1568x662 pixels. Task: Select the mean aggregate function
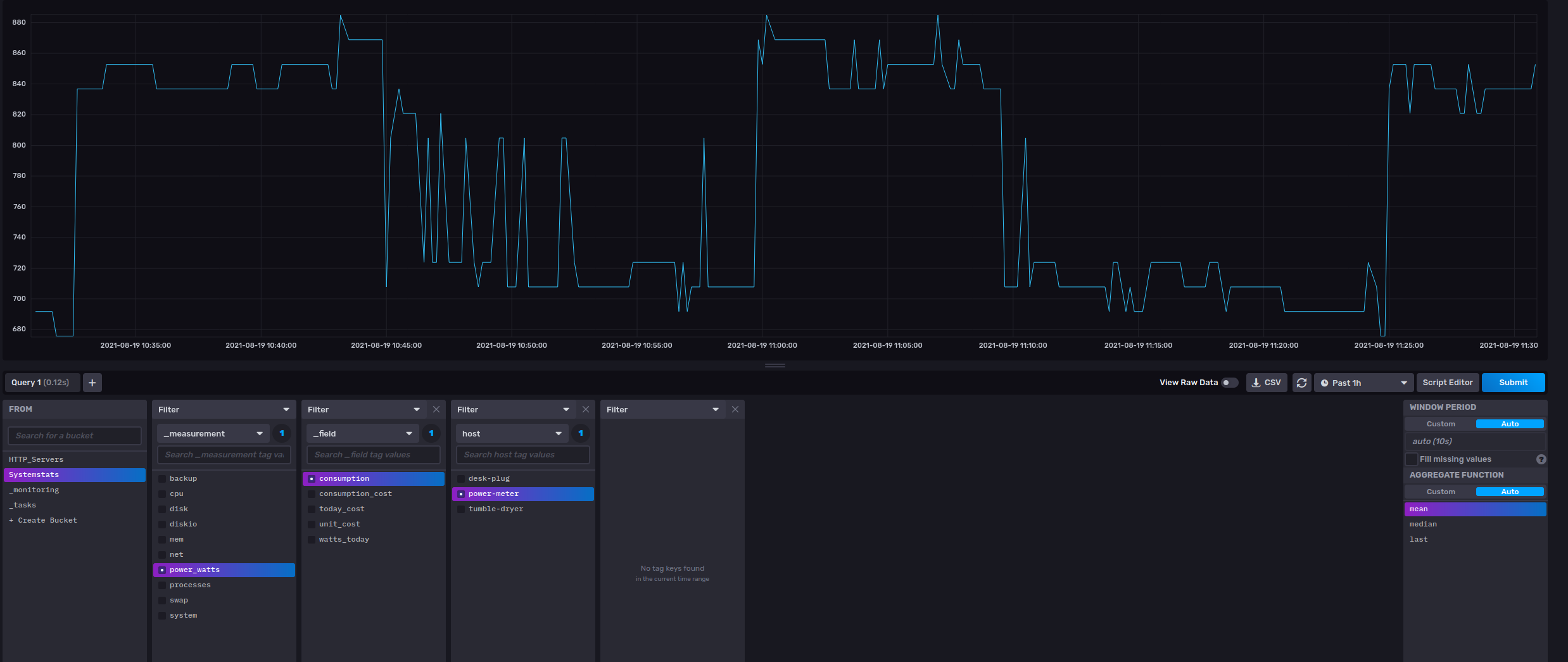(x=1475, y=509)
